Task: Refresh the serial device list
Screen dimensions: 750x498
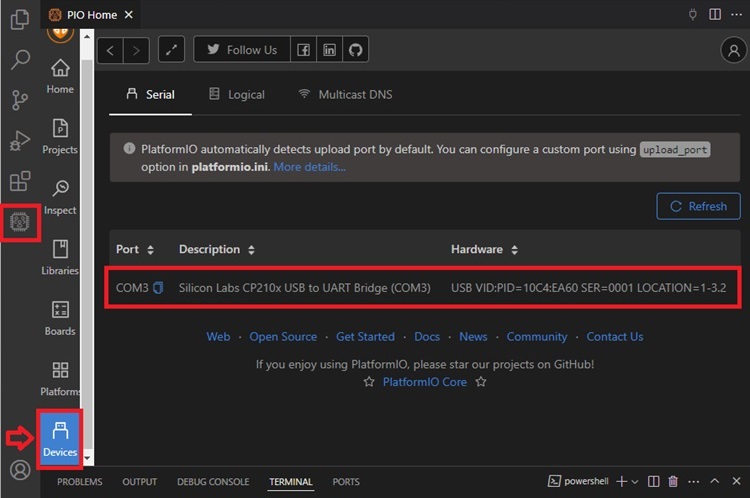Action: (x=698, y=206)
